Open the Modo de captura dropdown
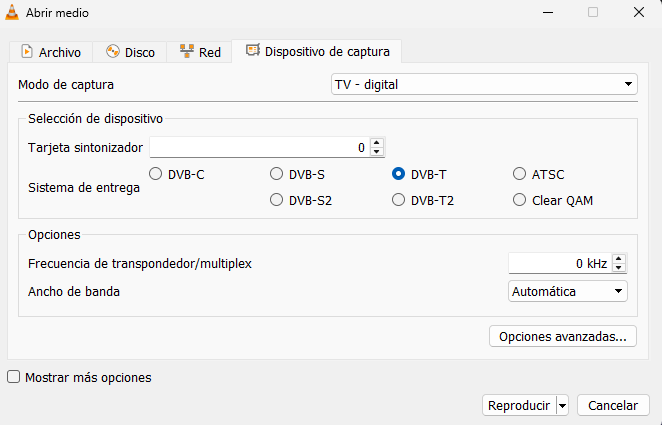 click(483, 84)
